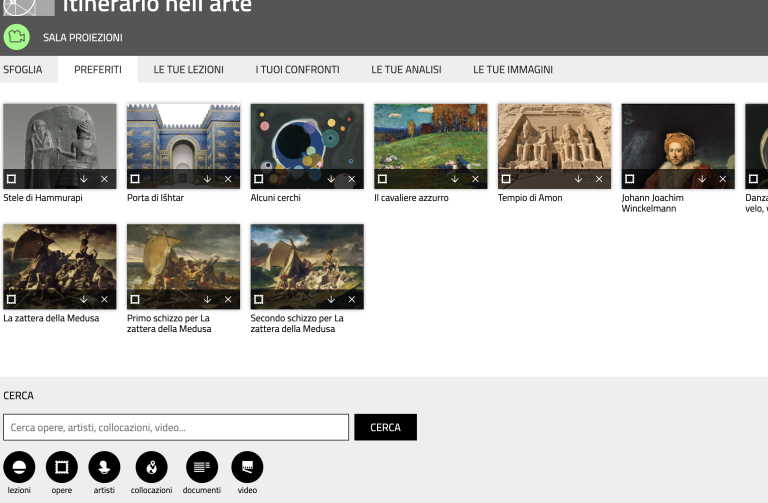Filter search by lezioni icon

19,467
